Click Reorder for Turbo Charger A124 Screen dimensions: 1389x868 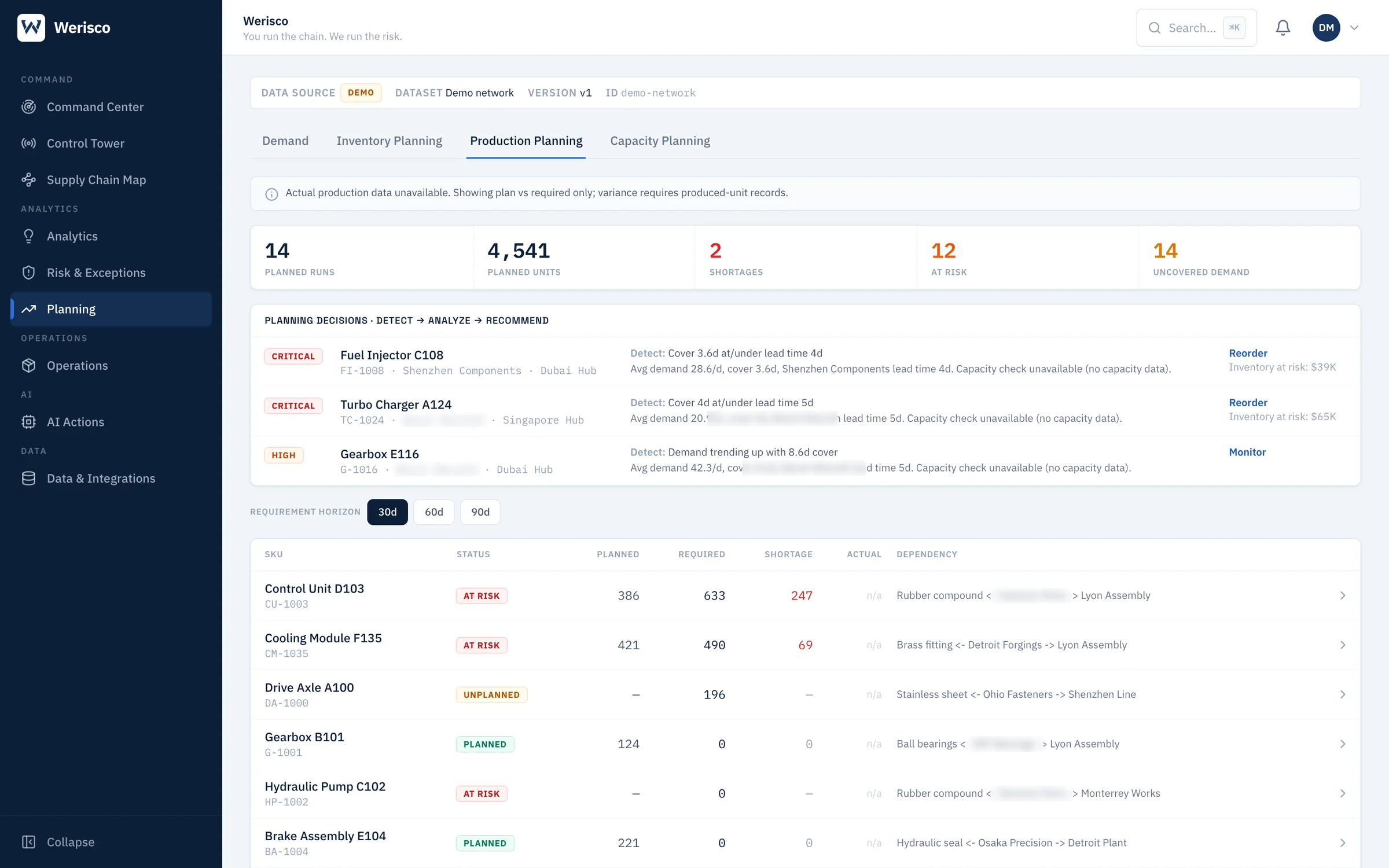coord(1248,403)
